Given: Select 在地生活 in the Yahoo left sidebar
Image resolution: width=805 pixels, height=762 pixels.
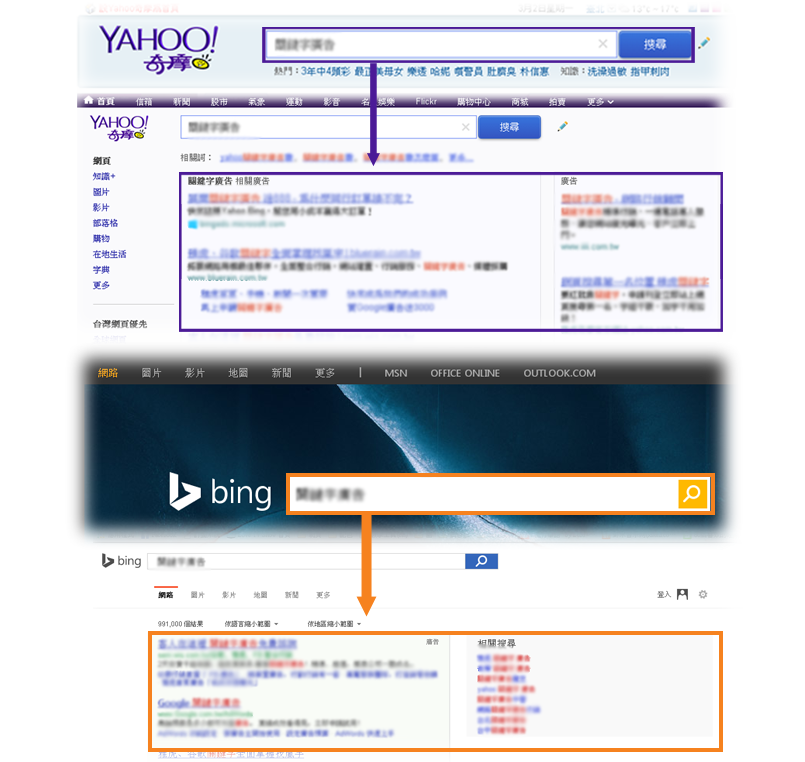Looking at the screenshot, I should point(109,254).
